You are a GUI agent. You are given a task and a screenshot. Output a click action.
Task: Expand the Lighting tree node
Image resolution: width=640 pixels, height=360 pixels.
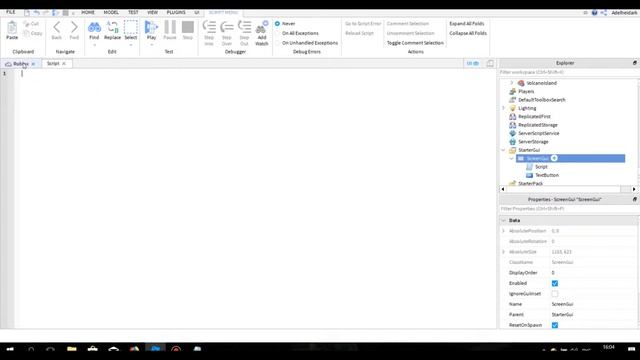pos(503,108)
